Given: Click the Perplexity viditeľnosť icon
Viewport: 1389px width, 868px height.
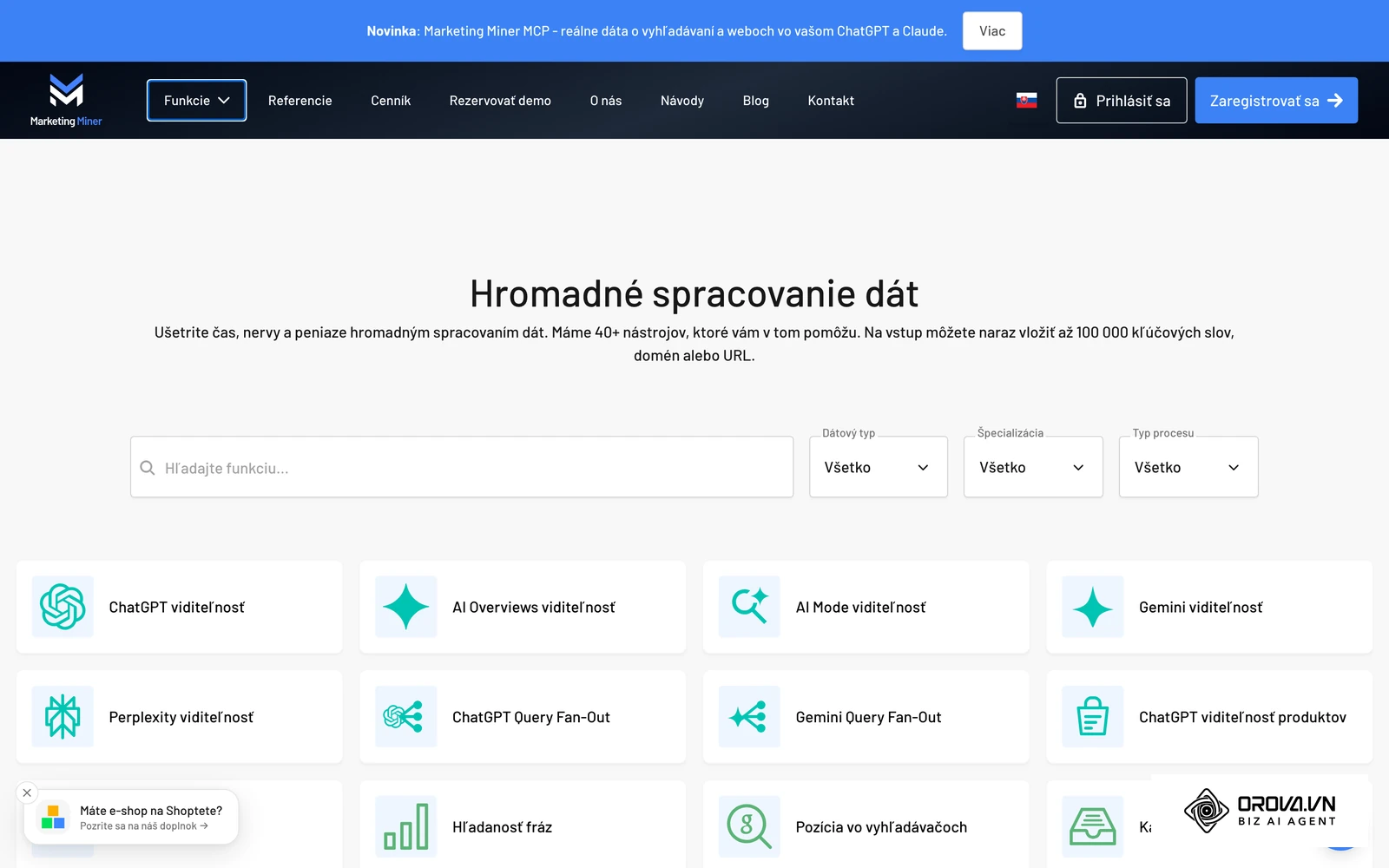Looking at the screenshot, I should (x=63, y=717).
